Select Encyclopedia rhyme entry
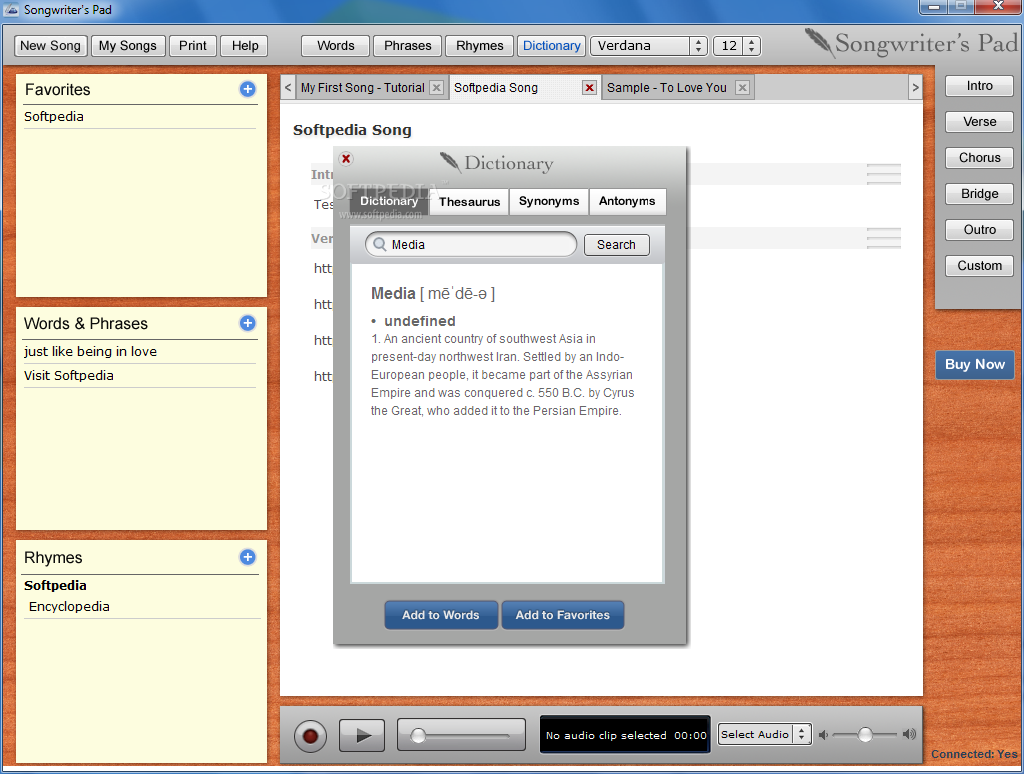1024x774 pixels. click(69, 607)
